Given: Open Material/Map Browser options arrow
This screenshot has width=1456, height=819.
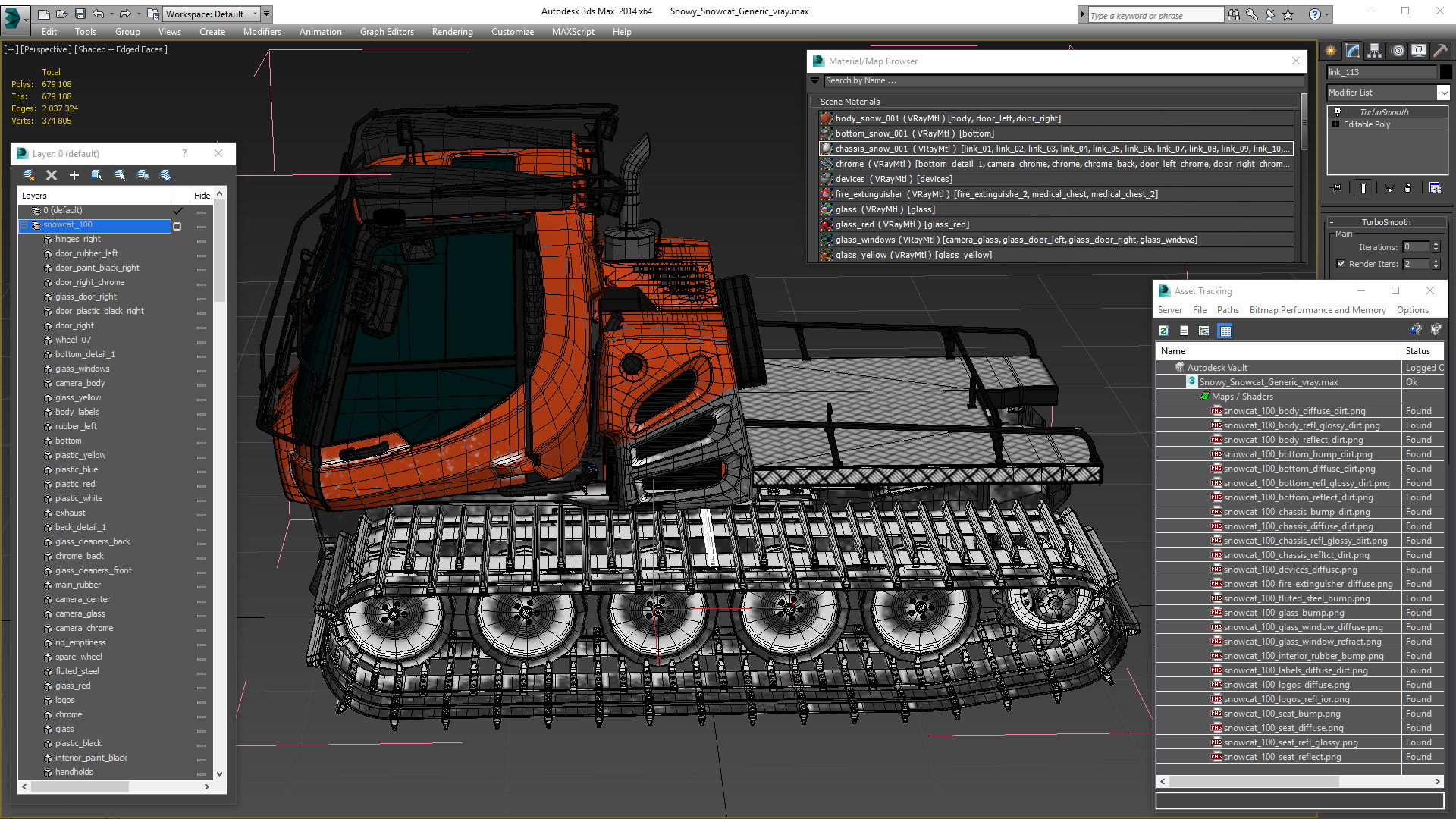Looking at the screenshot, I should [x=815, y=80].
